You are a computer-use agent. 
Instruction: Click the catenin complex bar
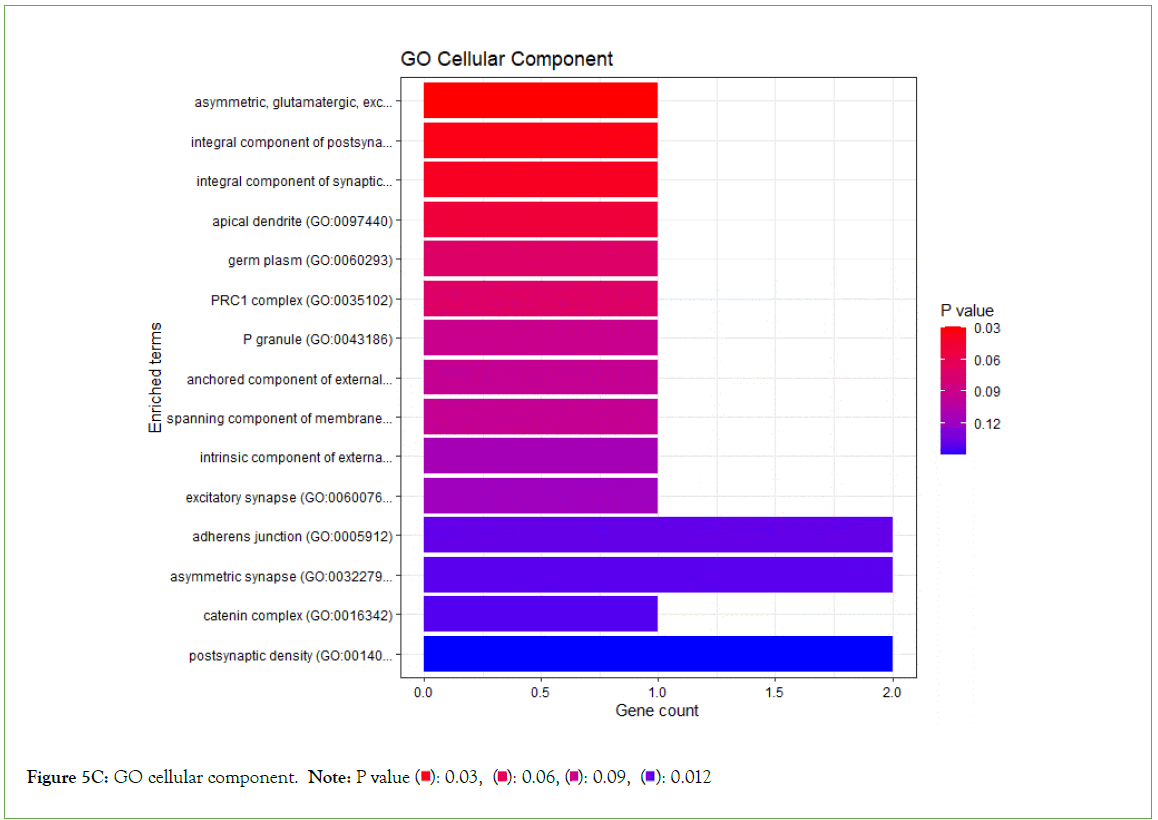[540, 615]
